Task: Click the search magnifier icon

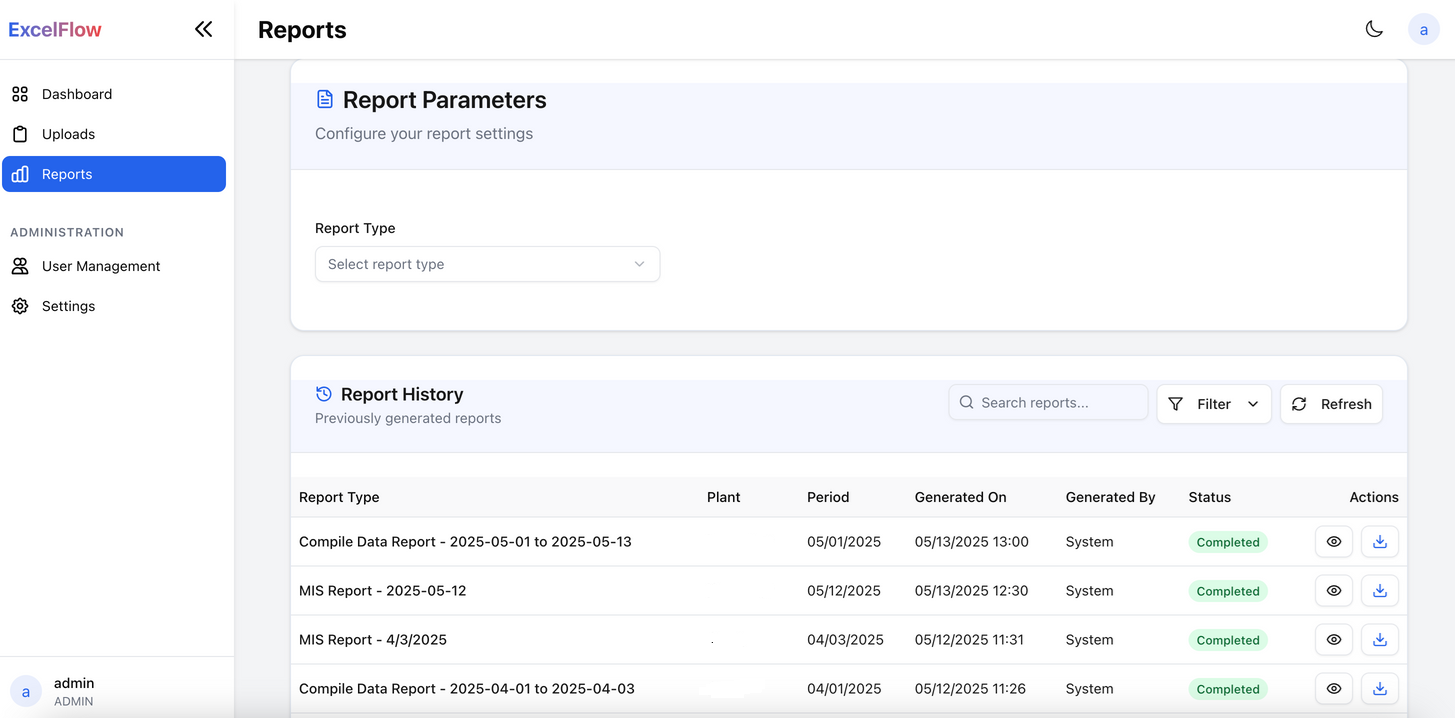Action: coord(966,402)
